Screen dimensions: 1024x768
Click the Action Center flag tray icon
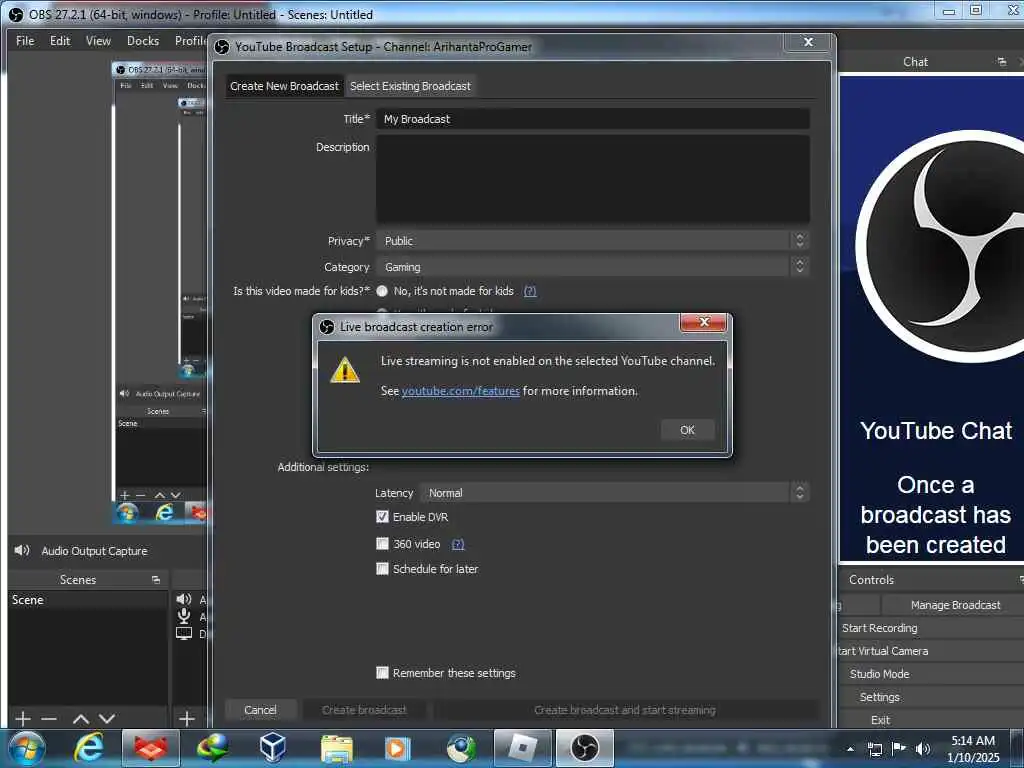click(899, 749)
